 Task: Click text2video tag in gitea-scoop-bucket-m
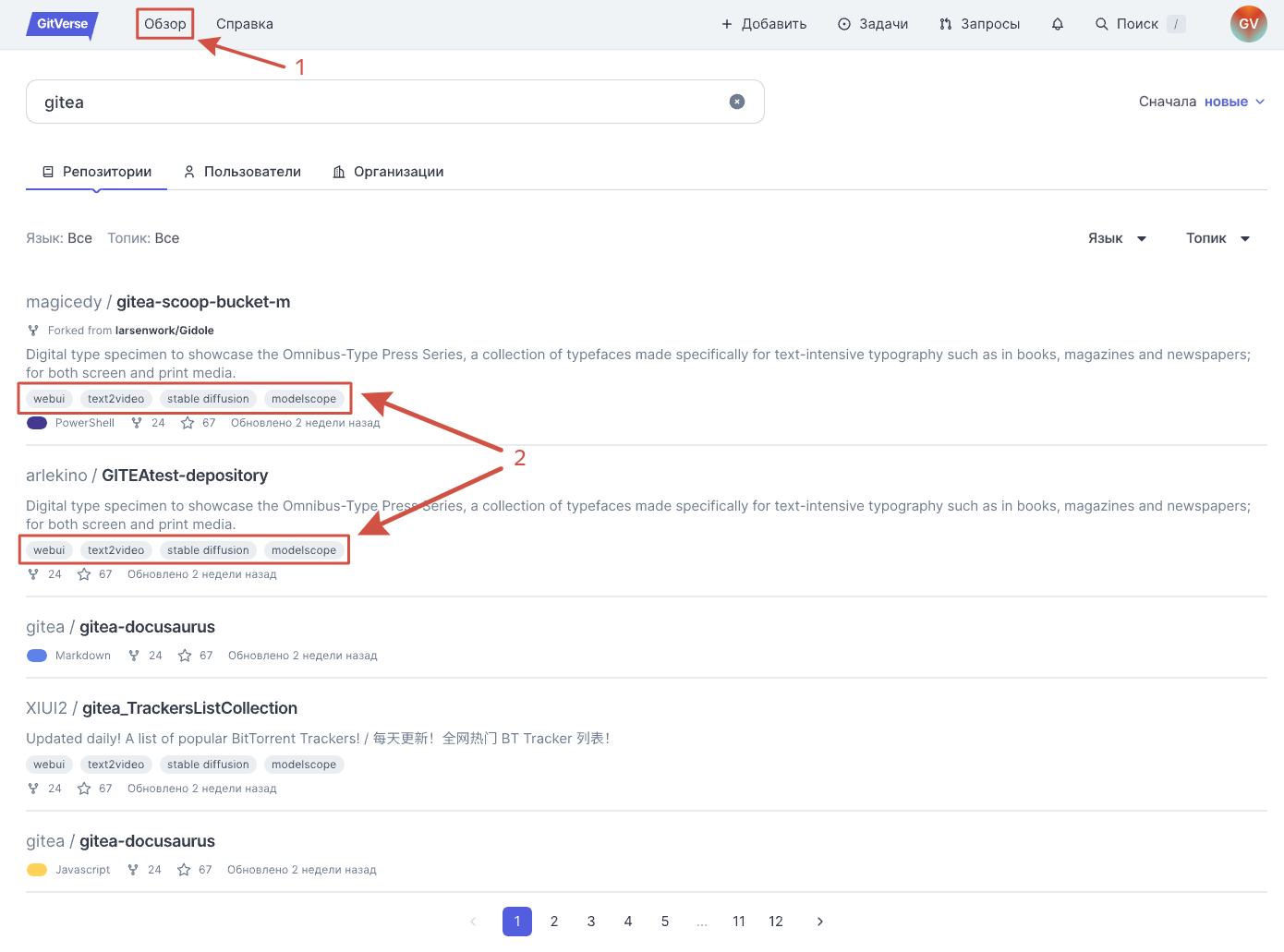point(116,399)
